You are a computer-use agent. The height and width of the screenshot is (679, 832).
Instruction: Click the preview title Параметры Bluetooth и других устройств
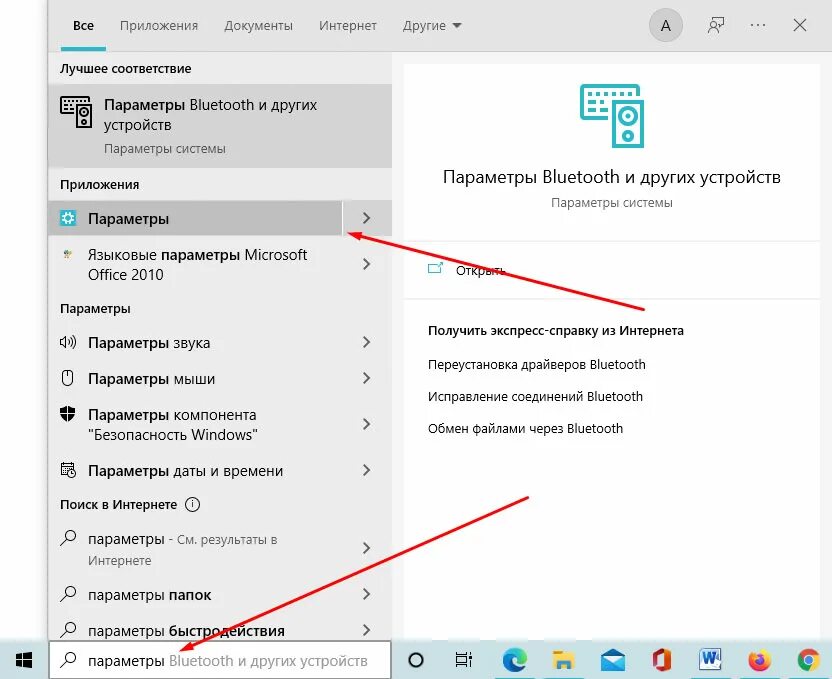tap(611, 177)
